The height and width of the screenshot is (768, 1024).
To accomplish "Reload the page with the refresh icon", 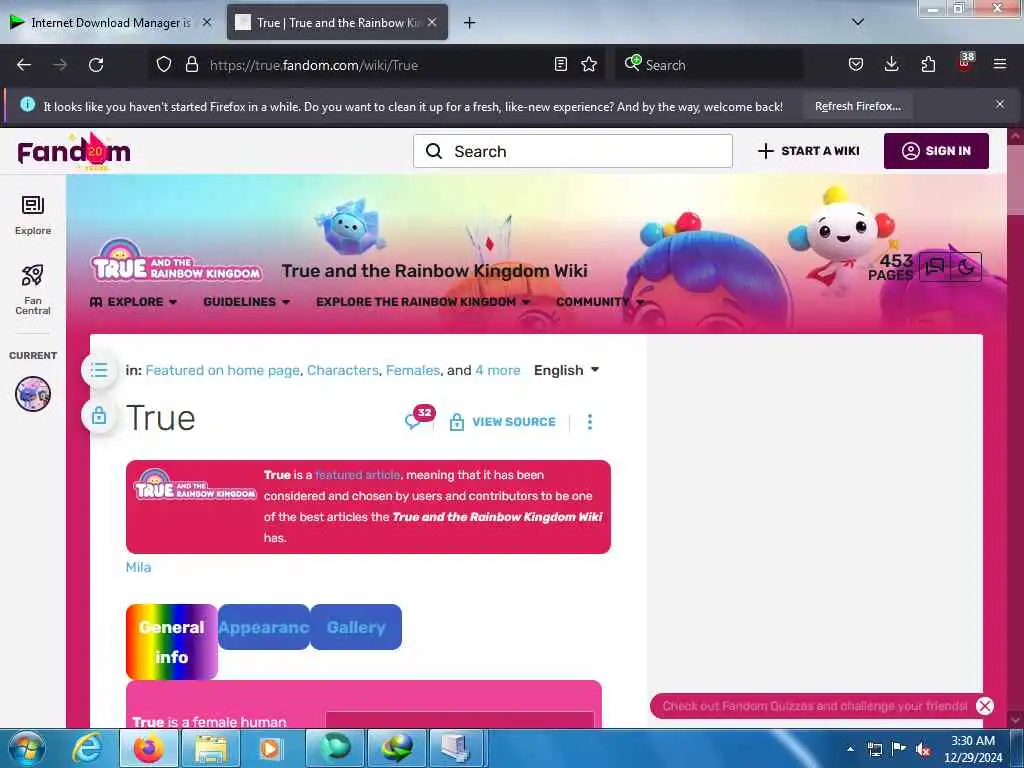I will [x=96, y=65].
